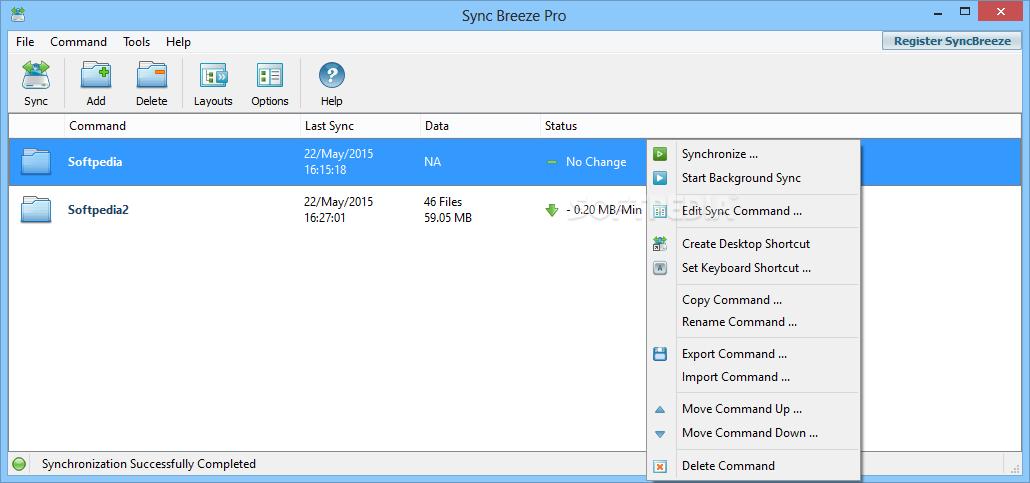
Task: Click the 59.05 MB data value
Action: (447, 218)
